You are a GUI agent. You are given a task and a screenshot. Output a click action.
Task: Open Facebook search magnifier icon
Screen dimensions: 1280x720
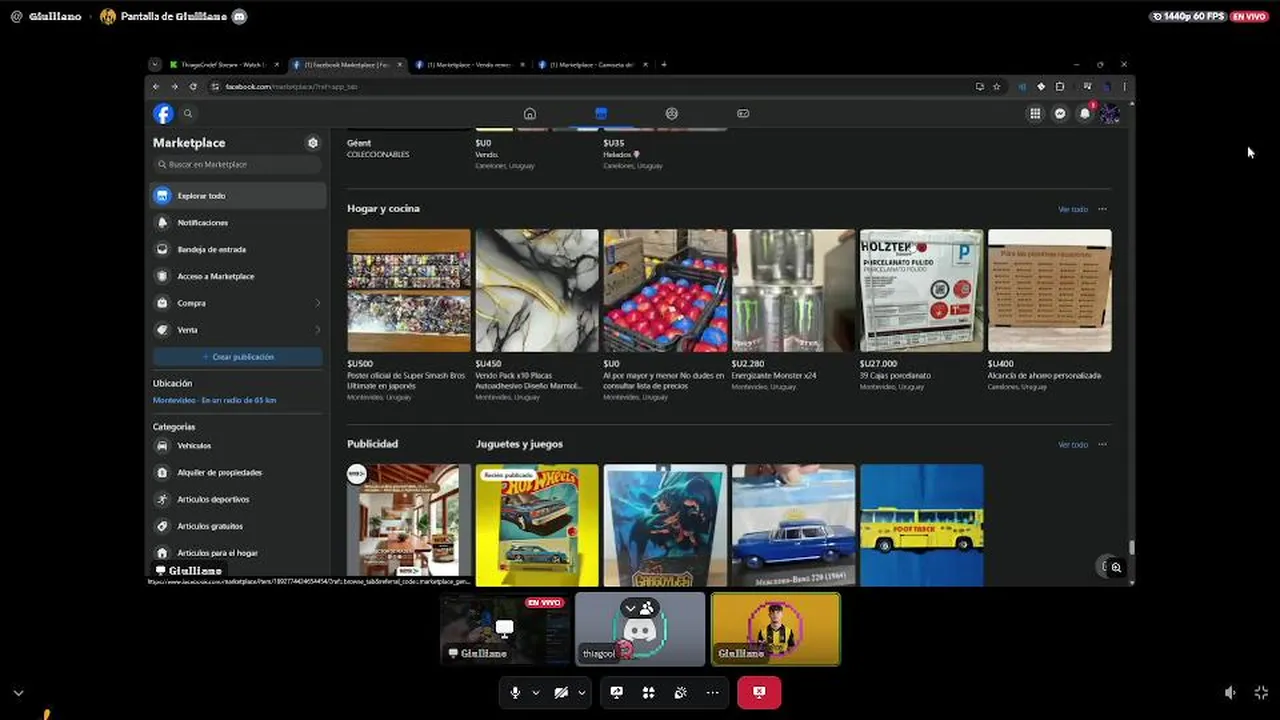[187, 113]
